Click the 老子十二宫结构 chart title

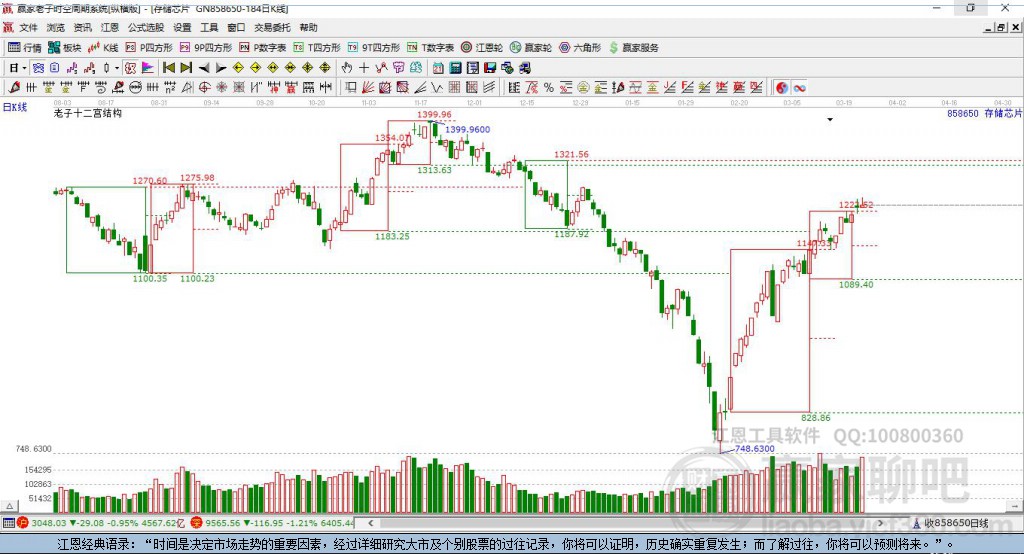tap(88, 113)
